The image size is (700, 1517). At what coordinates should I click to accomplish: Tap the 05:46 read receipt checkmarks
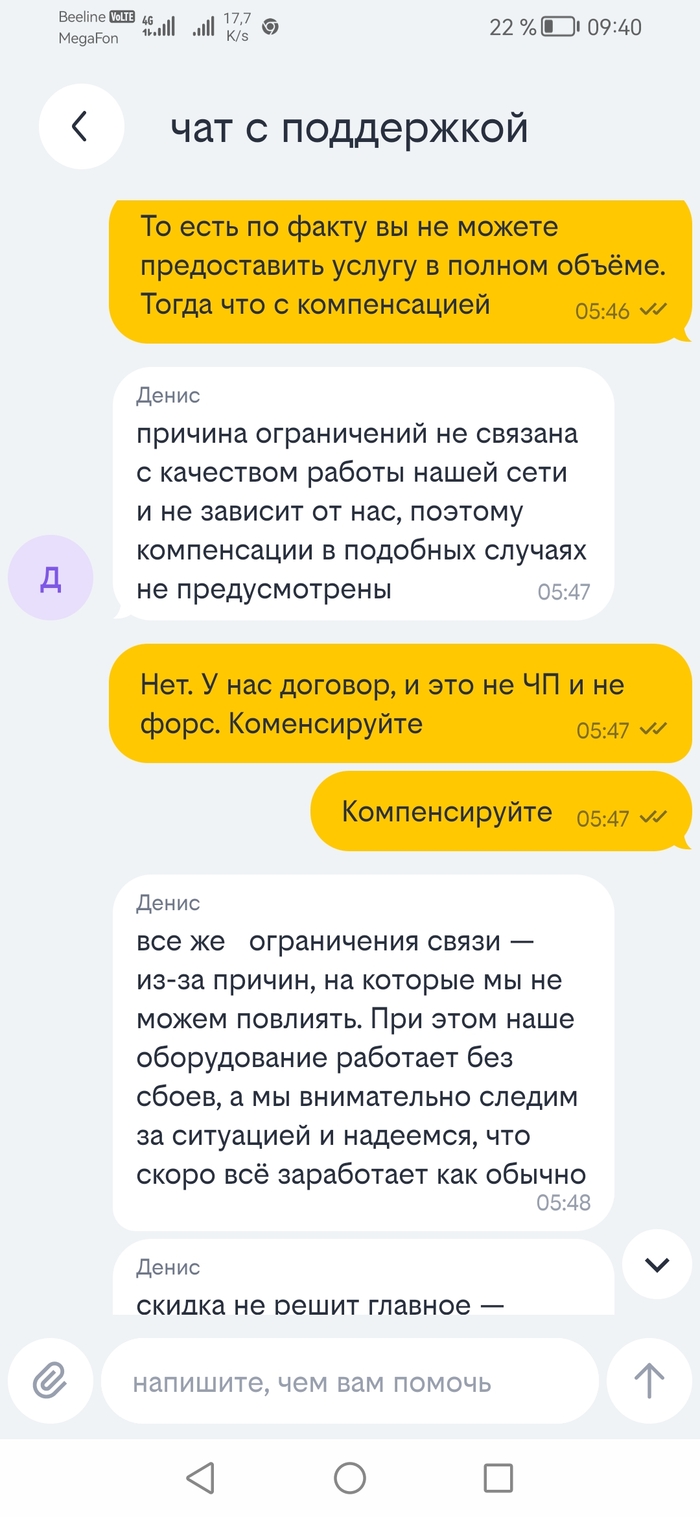pos(654,310)
